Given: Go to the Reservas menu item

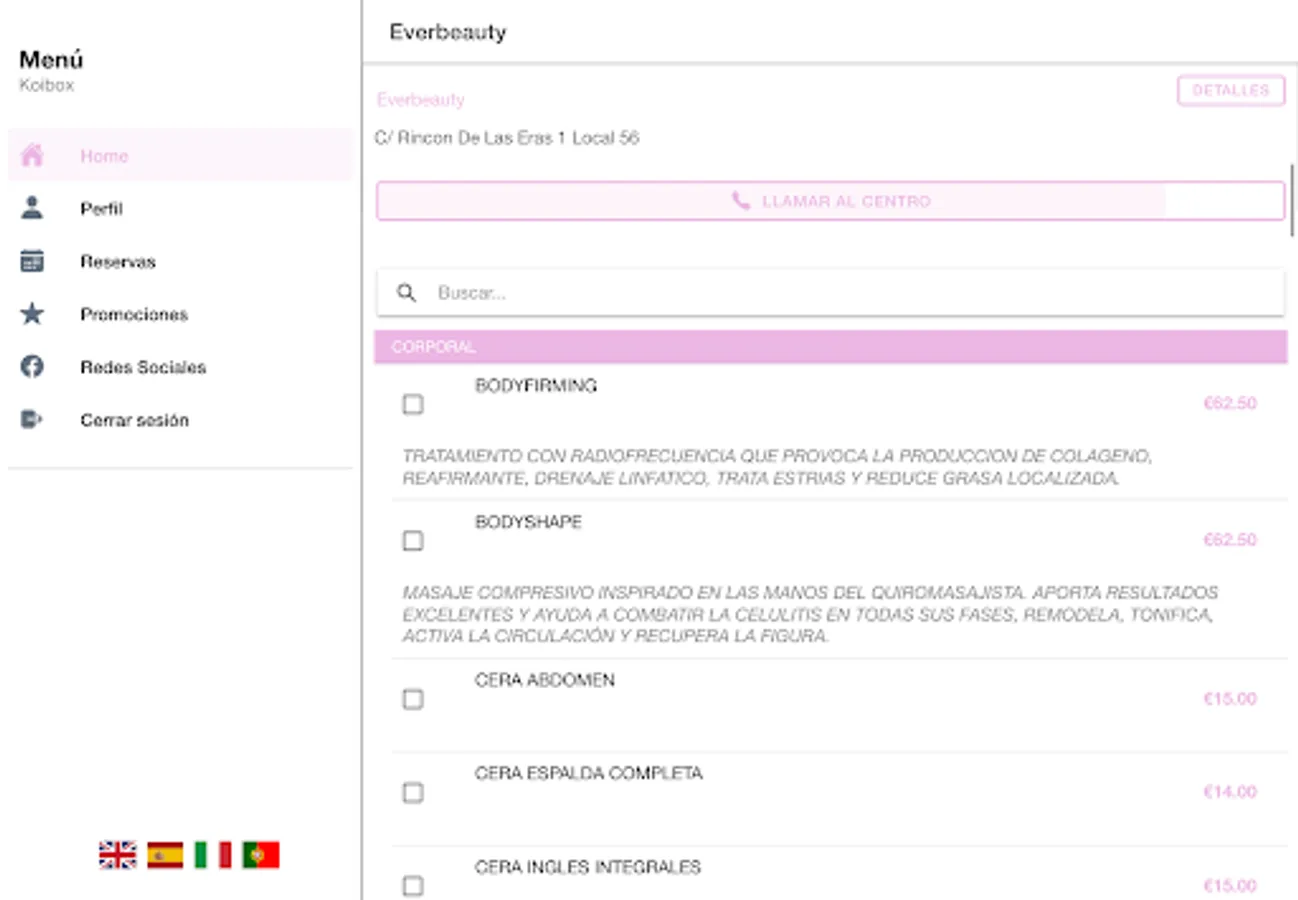Looking at the screenshot, I should [118, 262].
